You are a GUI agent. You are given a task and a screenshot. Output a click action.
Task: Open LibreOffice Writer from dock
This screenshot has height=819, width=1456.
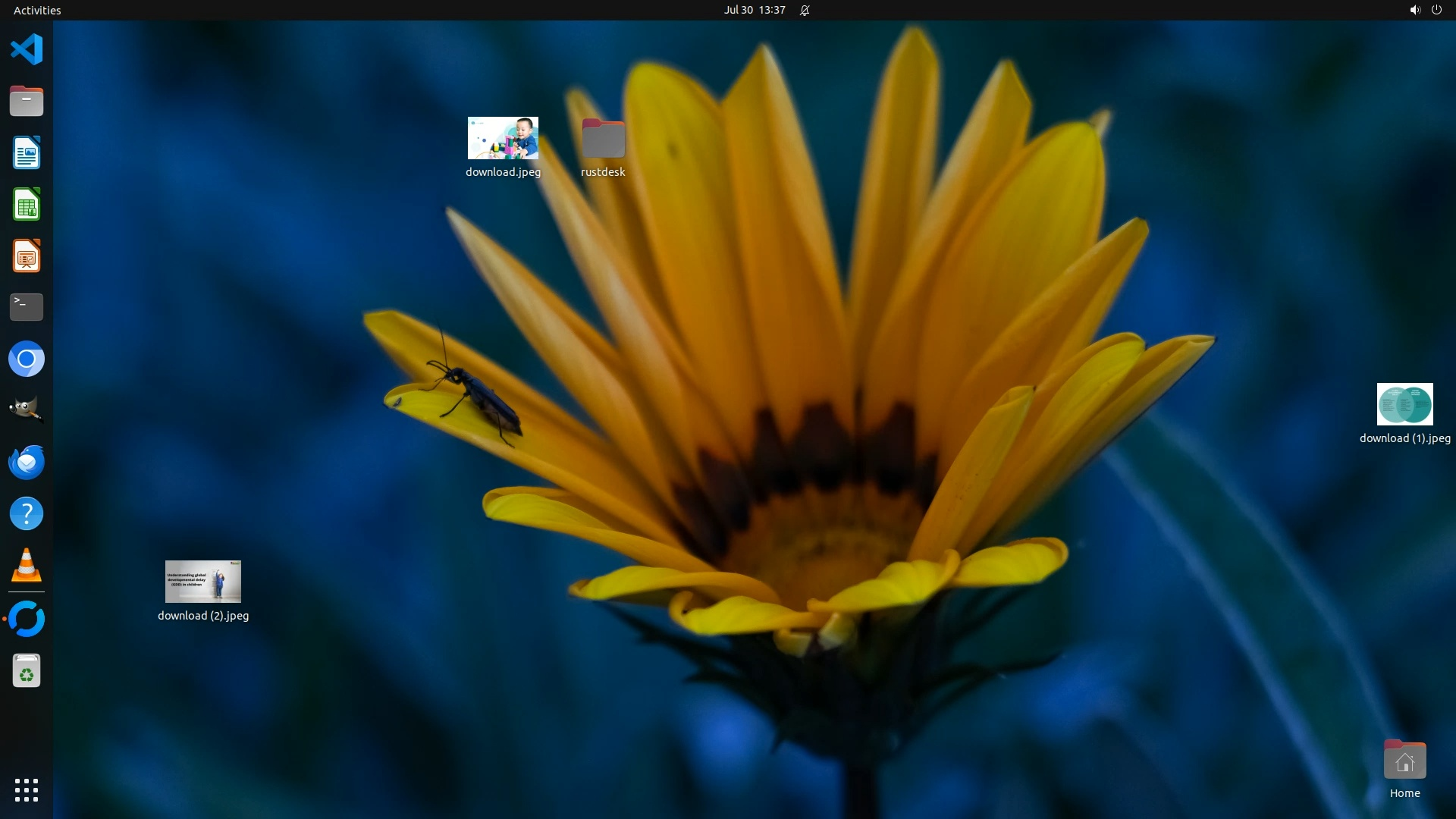(27, 153)
